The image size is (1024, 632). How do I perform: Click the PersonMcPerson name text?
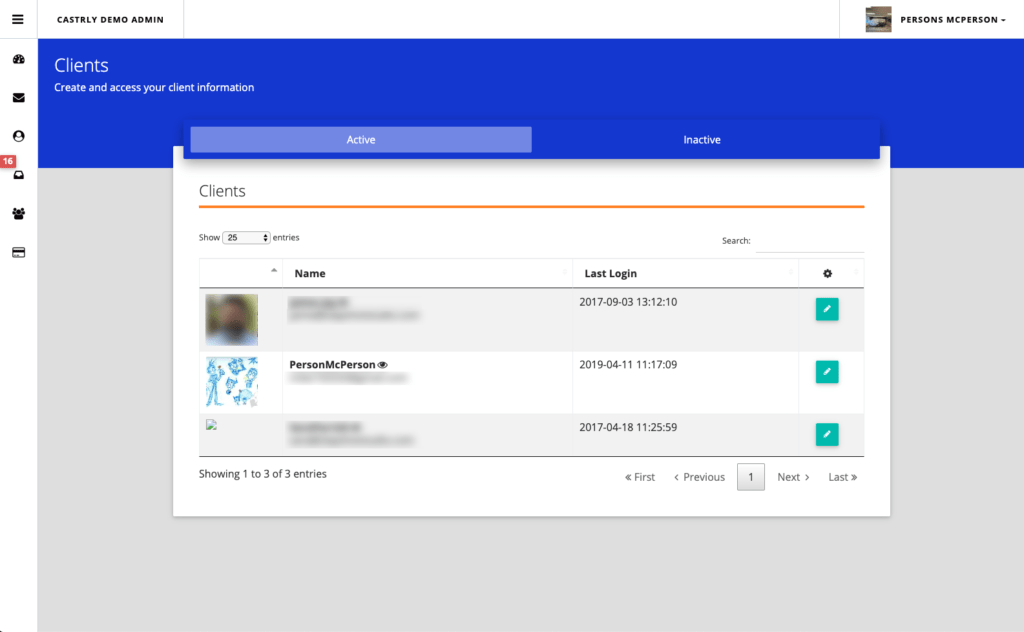click(x=332, y=365)
